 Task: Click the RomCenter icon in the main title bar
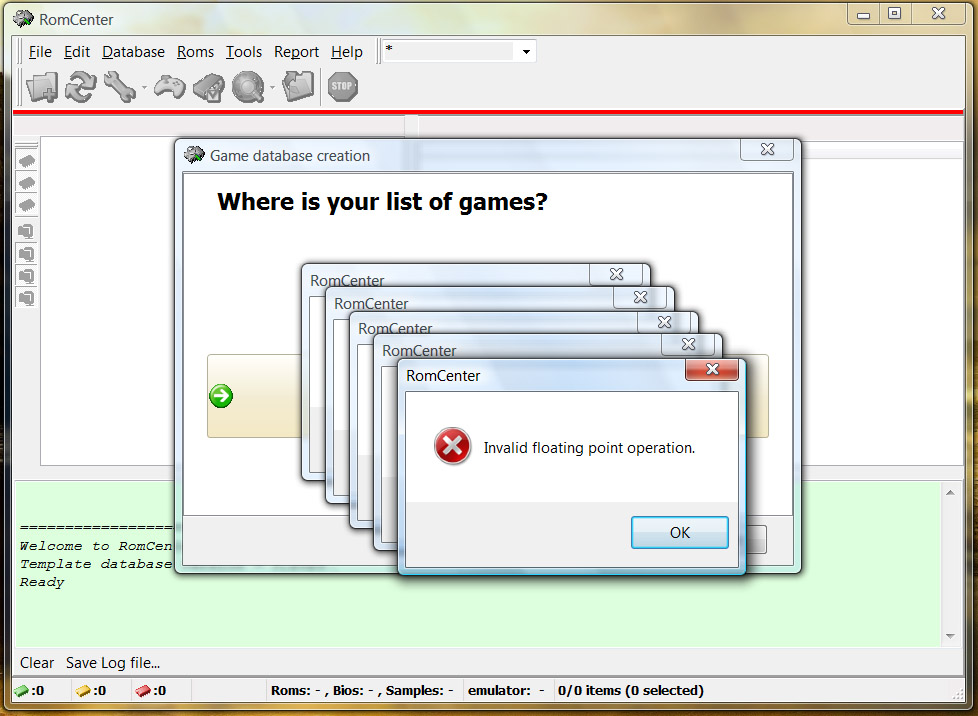pyautogui.click(x=23, y=19)
